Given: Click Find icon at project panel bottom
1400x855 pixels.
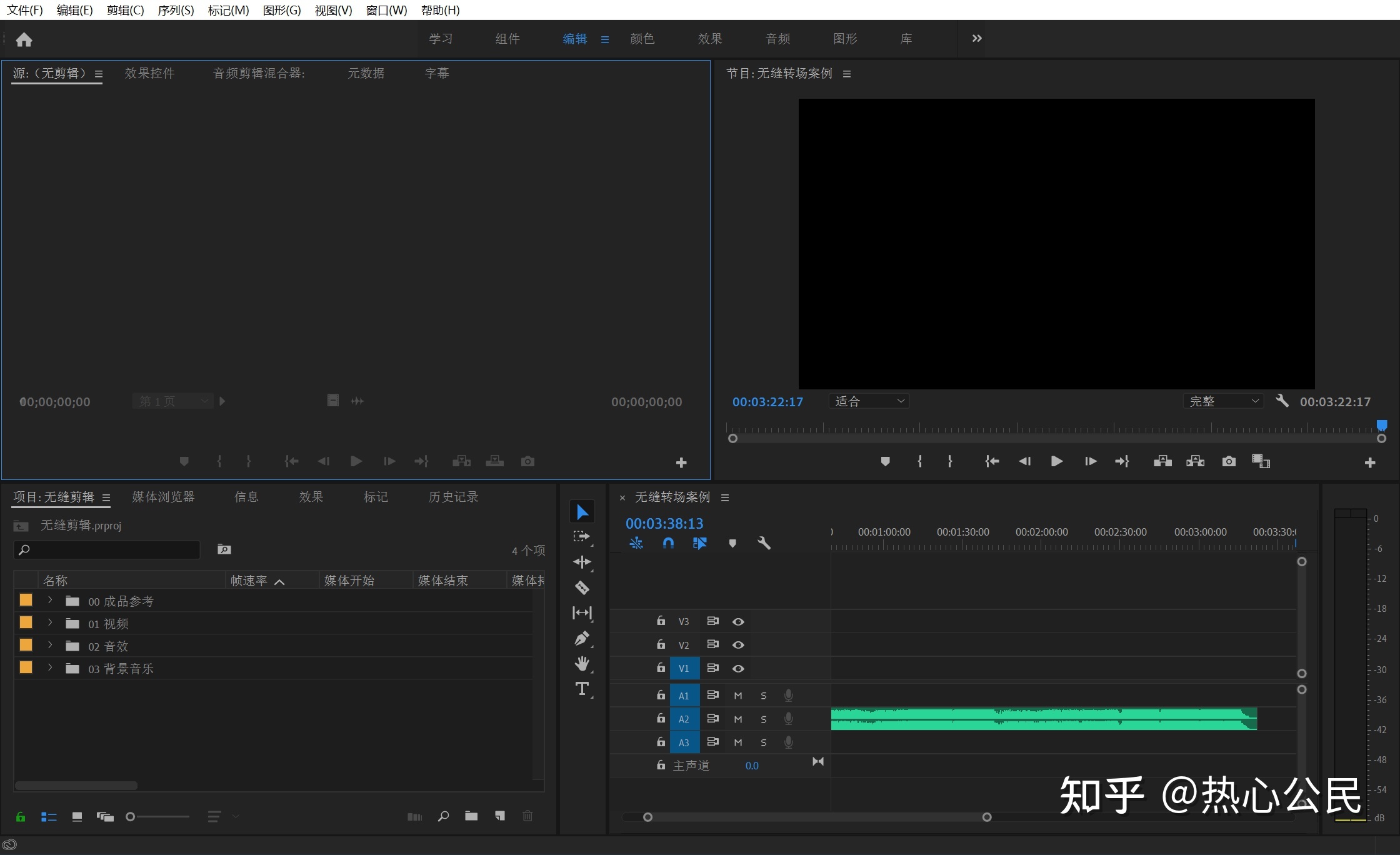Looking at the screenshot, I should tap(444, 816).
